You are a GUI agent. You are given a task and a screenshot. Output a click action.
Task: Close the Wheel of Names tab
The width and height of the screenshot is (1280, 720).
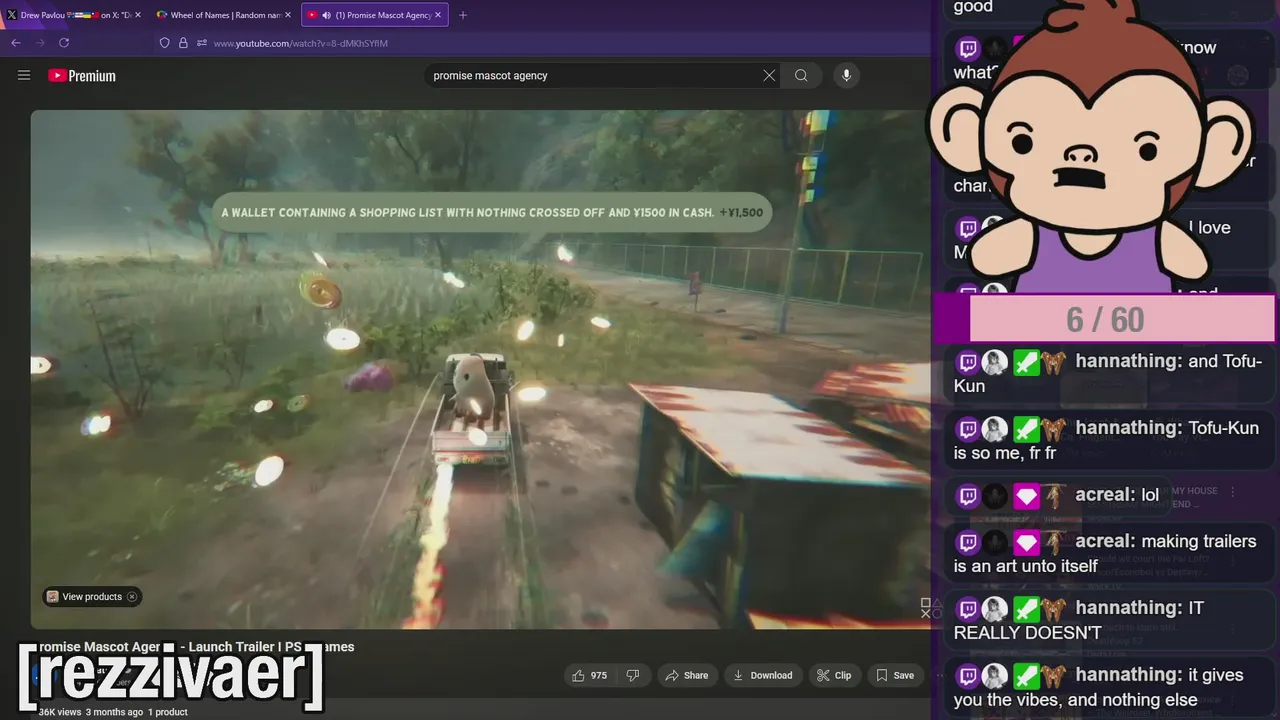[288, 15]
